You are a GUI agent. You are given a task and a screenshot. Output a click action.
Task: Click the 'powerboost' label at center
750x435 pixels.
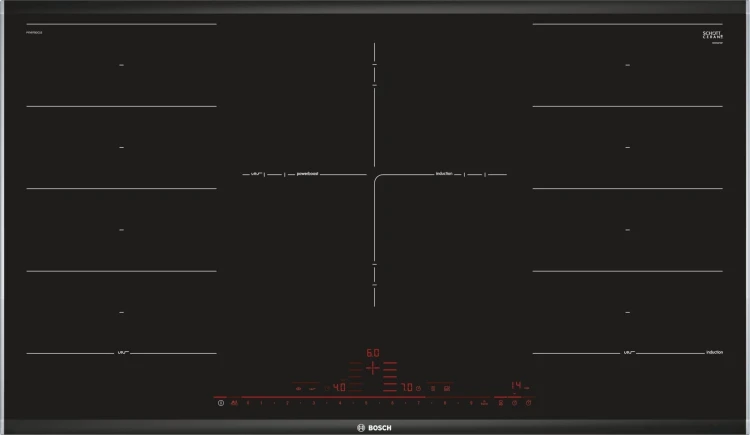[x=307, y=174]
